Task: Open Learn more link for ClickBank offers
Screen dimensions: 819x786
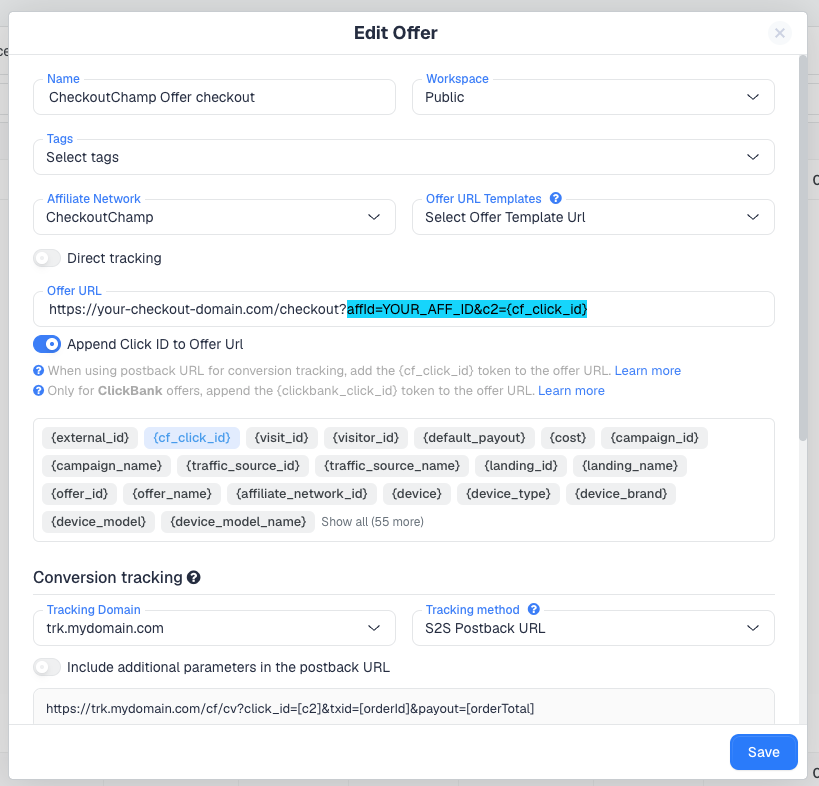Action: pos(571,391)
